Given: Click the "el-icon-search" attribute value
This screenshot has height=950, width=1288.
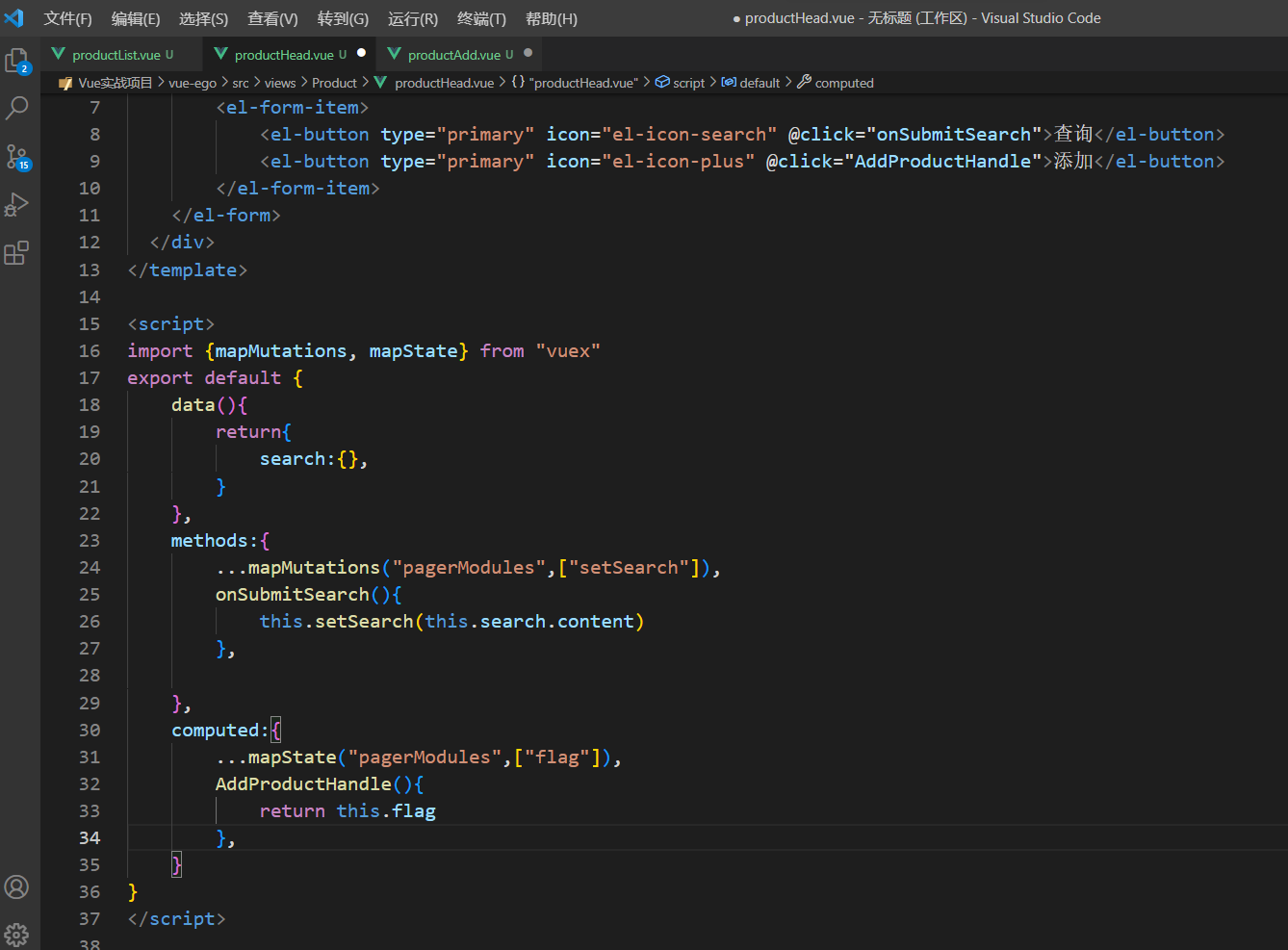Looking at the screenshot, I should pos(689,135).
